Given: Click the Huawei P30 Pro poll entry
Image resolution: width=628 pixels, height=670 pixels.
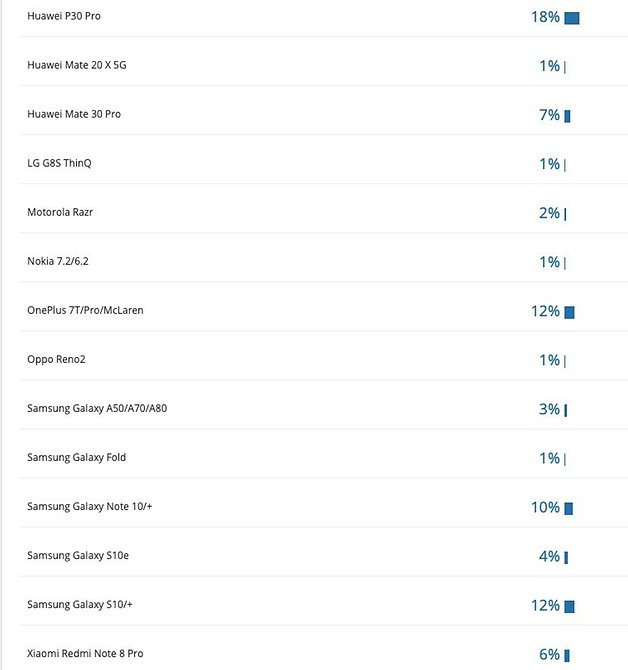Looking at the screenshot, I should point(64,16).
